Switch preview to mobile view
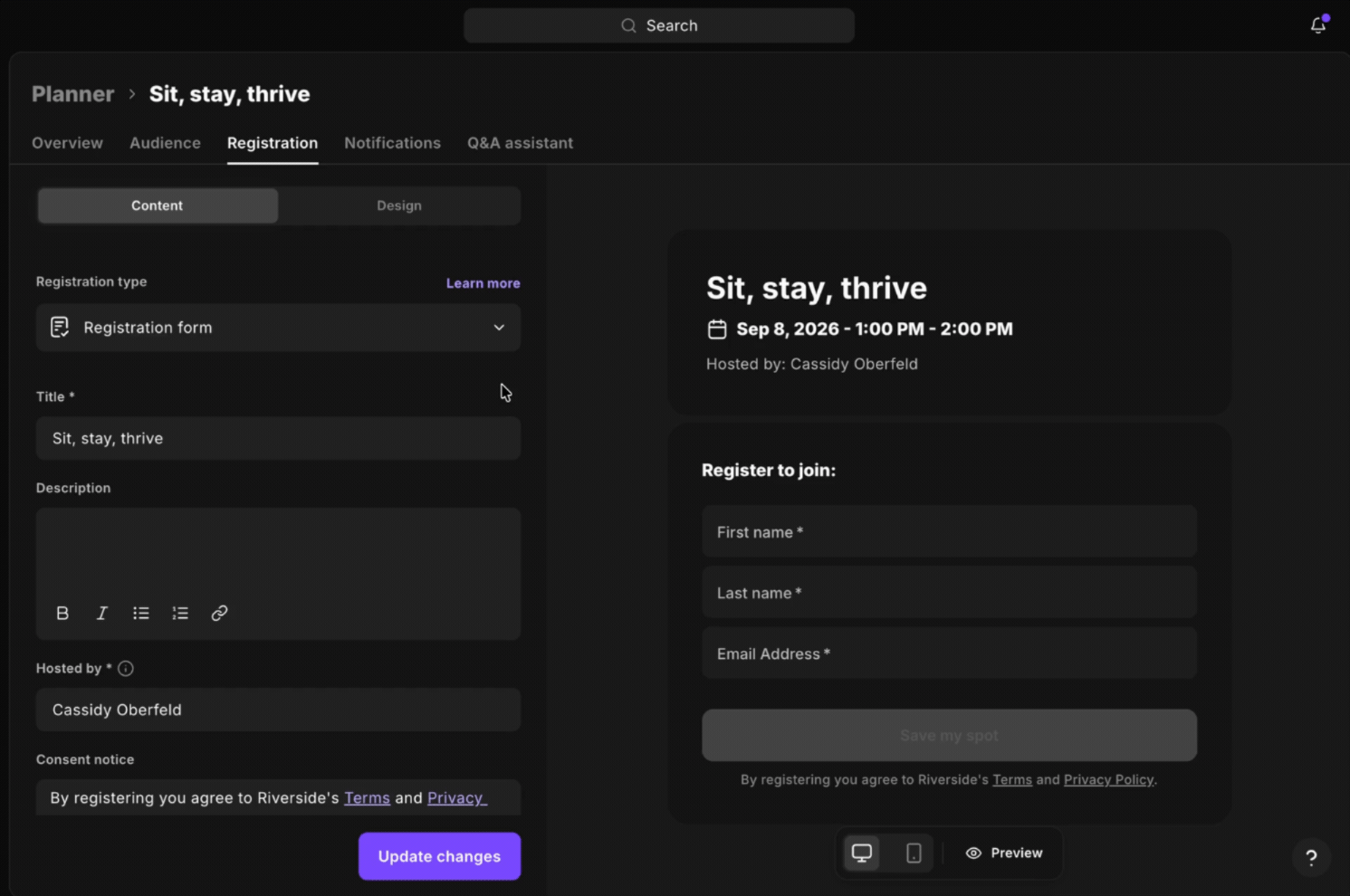This screenshot has height=896, width=1350. [914, 853]
